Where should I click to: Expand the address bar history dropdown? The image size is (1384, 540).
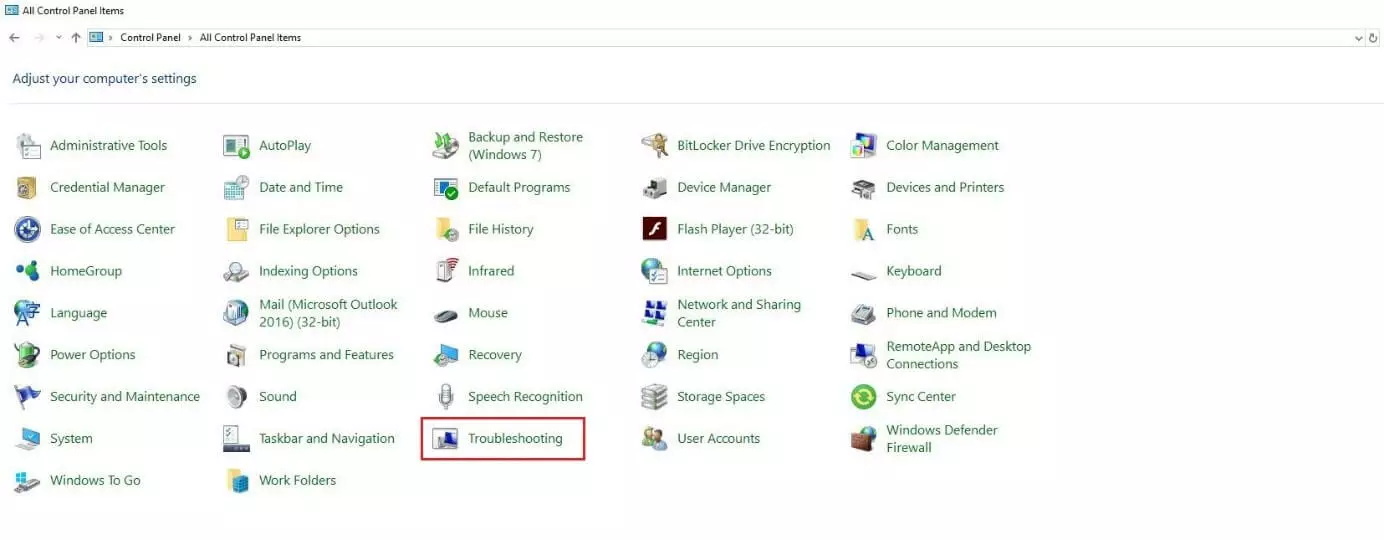[1358, 38]
